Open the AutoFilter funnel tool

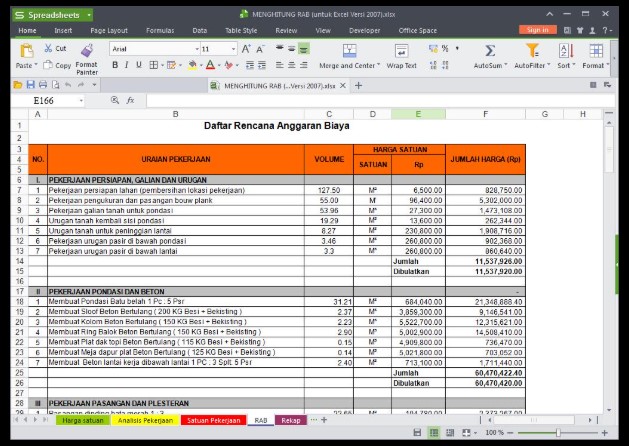(532, 51)
